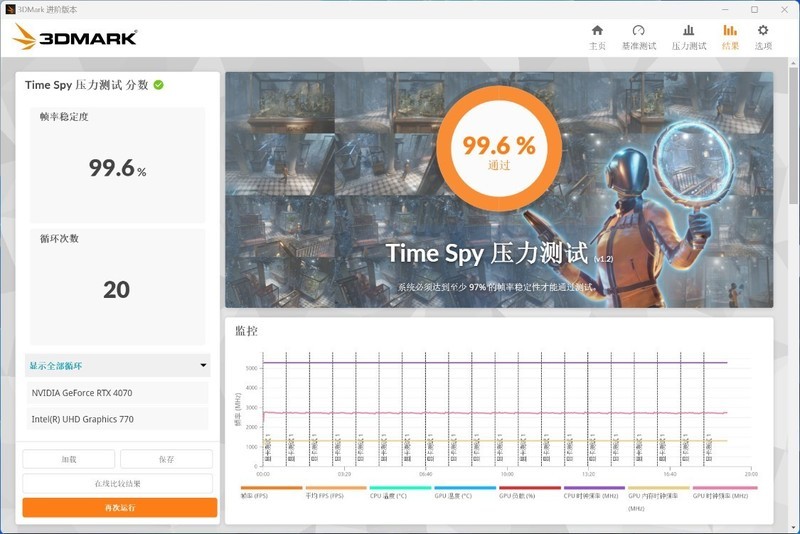Click the 加载 load button
Screen dimensions: 800x534
68,459
